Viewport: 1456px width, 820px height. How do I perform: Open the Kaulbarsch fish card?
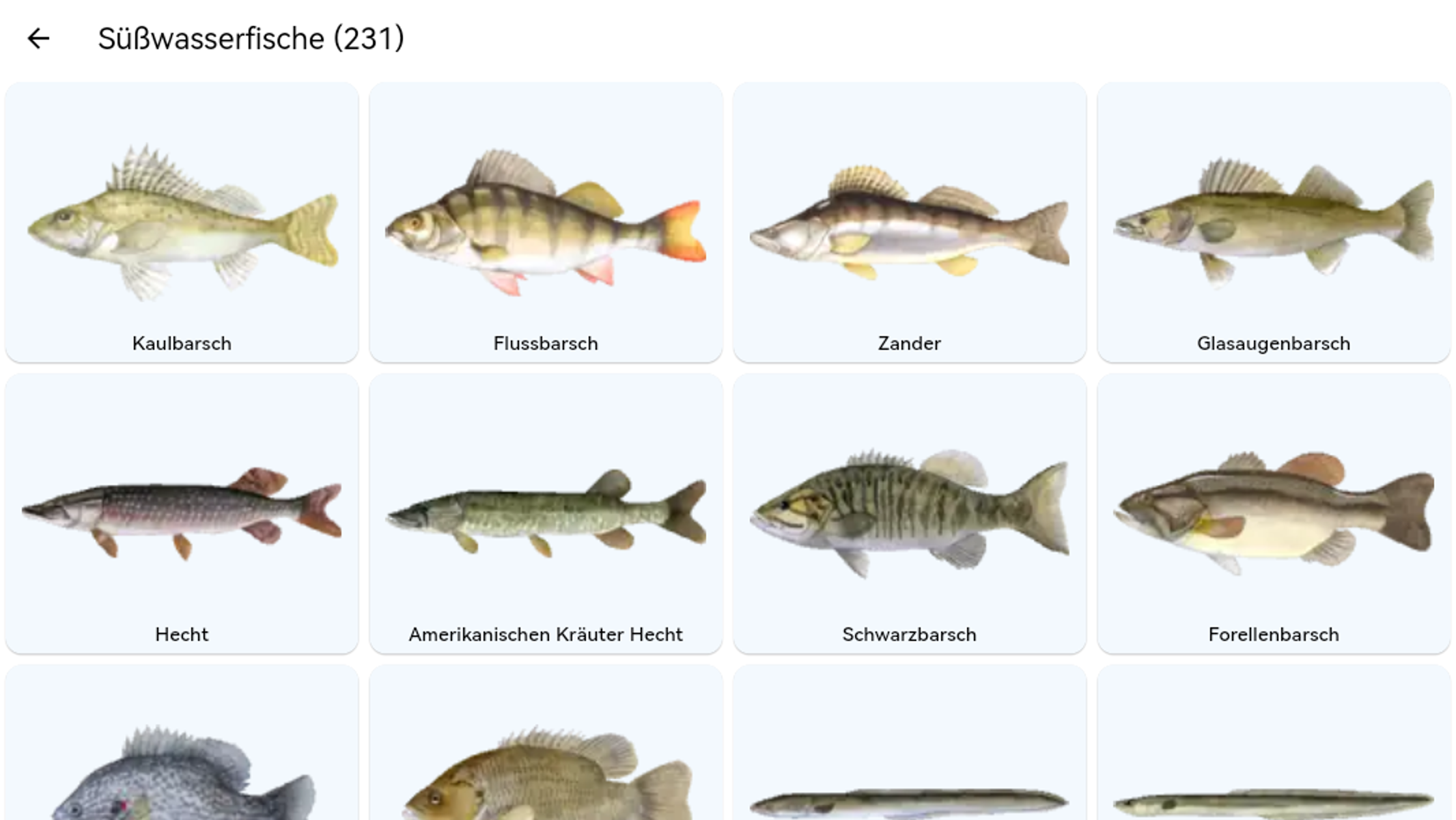tap(182, 222)
